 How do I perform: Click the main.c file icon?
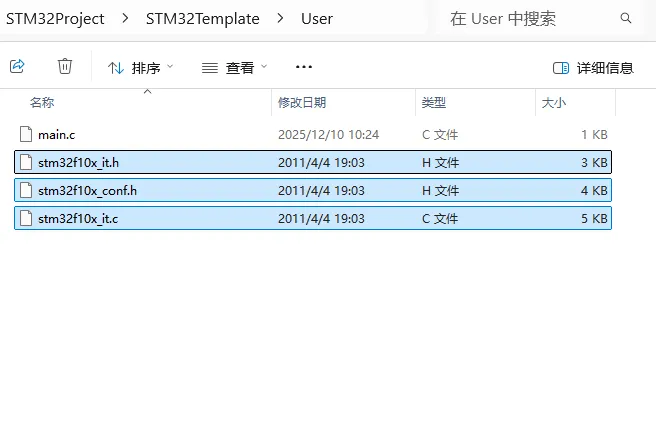coord(27,134)
